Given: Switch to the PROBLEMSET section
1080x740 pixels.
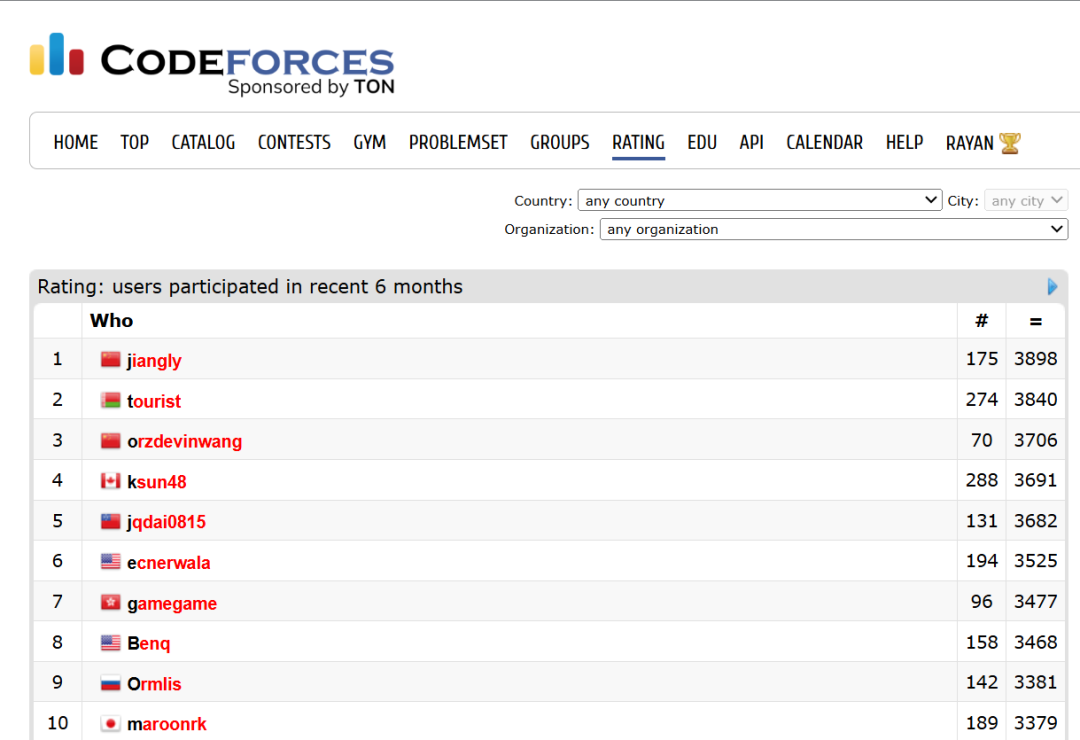Looking at the screenshot, I should tap(457, 142).
